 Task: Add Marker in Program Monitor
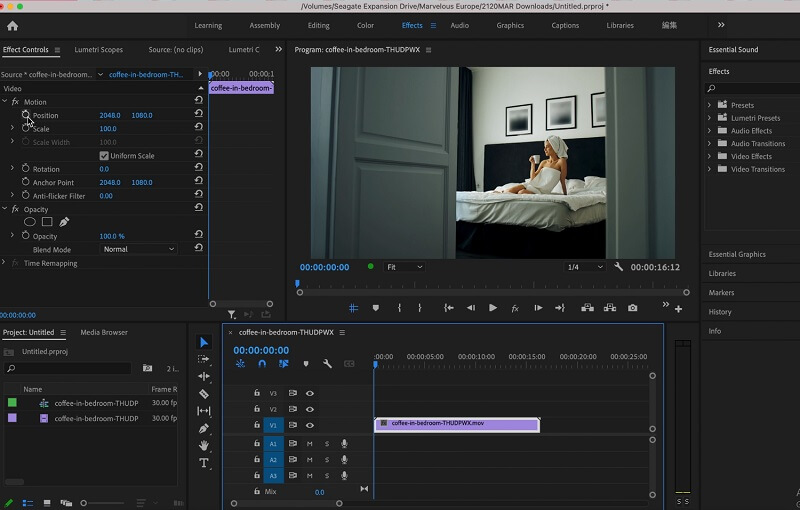pos(376,308)
